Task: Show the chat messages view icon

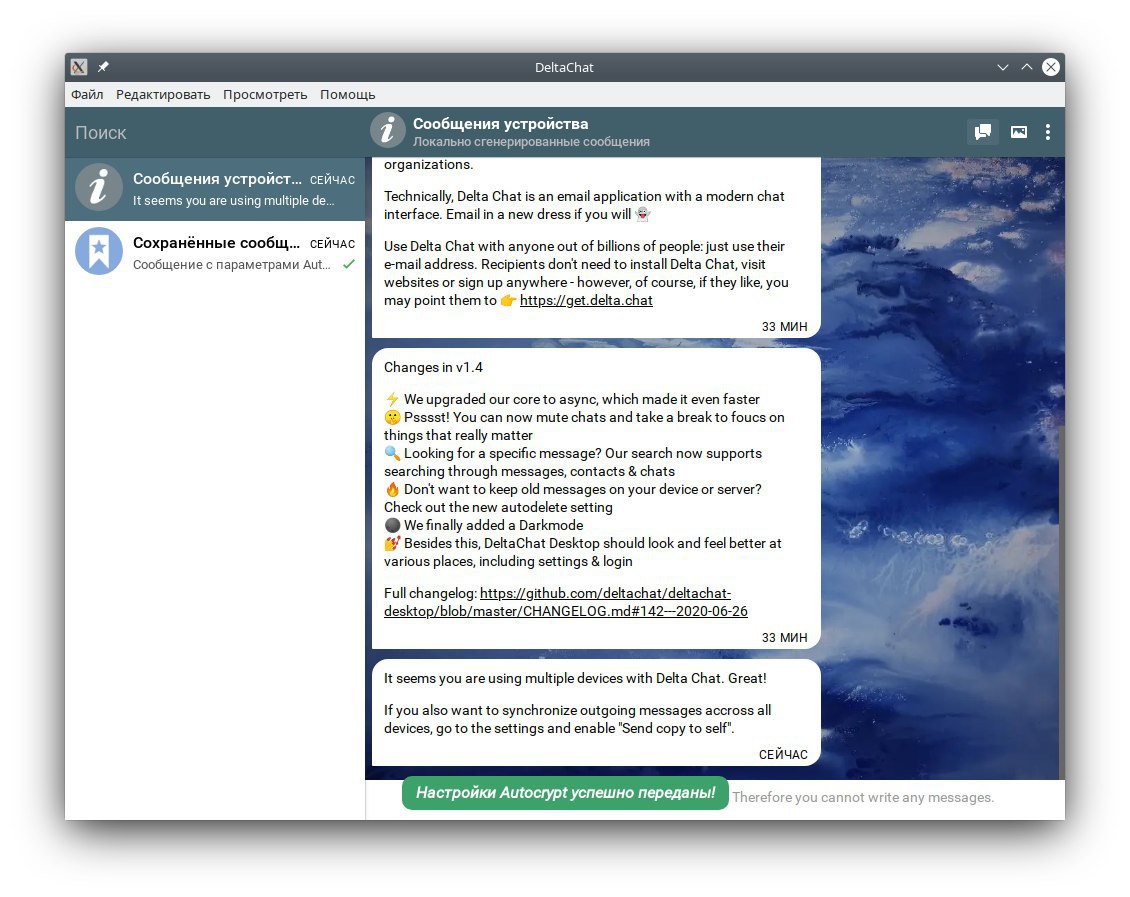Action: pos(982,132)
